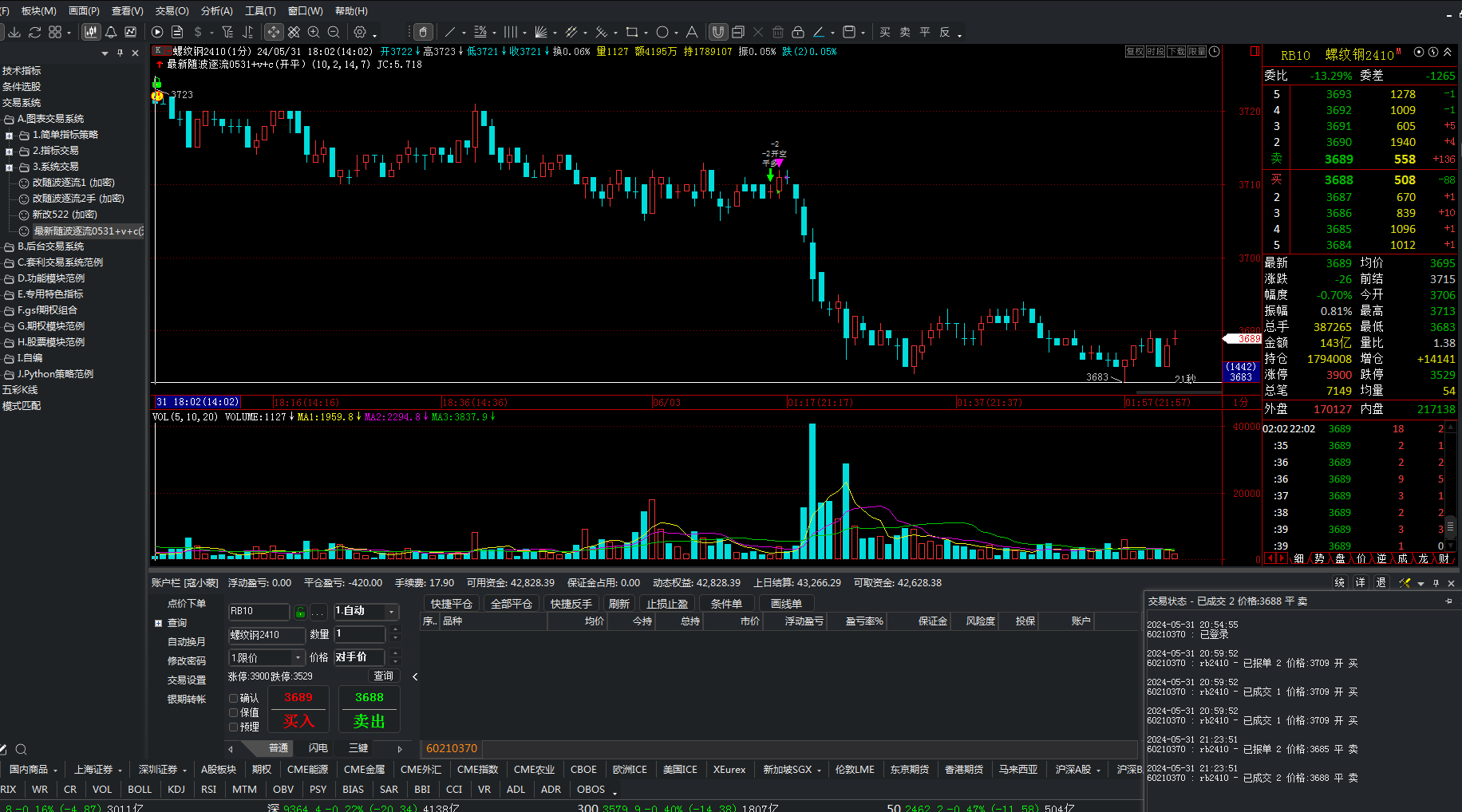Select the move crosshair cursor tool
This screenshot has width=1462, height=812.
[274, 32]
